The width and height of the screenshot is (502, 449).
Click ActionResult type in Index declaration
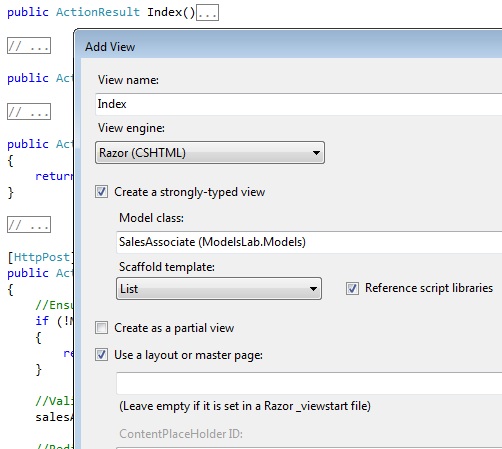(98, 12)
